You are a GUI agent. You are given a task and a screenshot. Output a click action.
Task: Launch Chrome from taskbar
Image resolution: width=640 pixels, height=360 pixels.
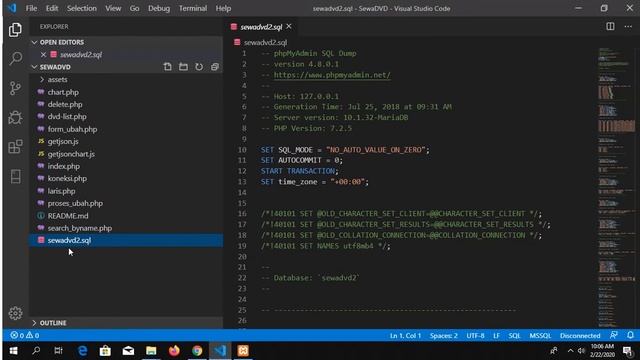(197, 351)
